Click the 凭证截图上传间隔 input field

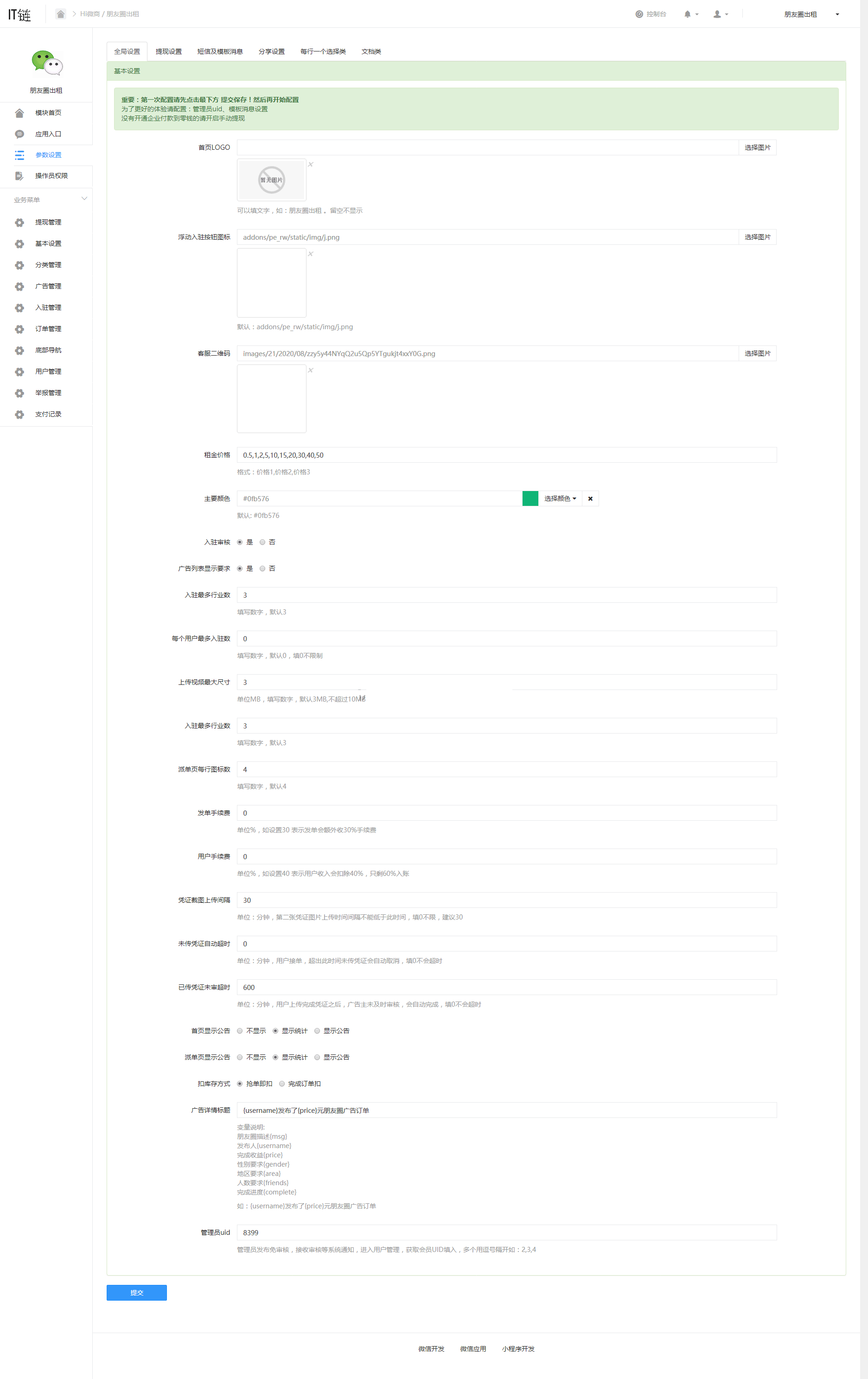coord(507,900)
